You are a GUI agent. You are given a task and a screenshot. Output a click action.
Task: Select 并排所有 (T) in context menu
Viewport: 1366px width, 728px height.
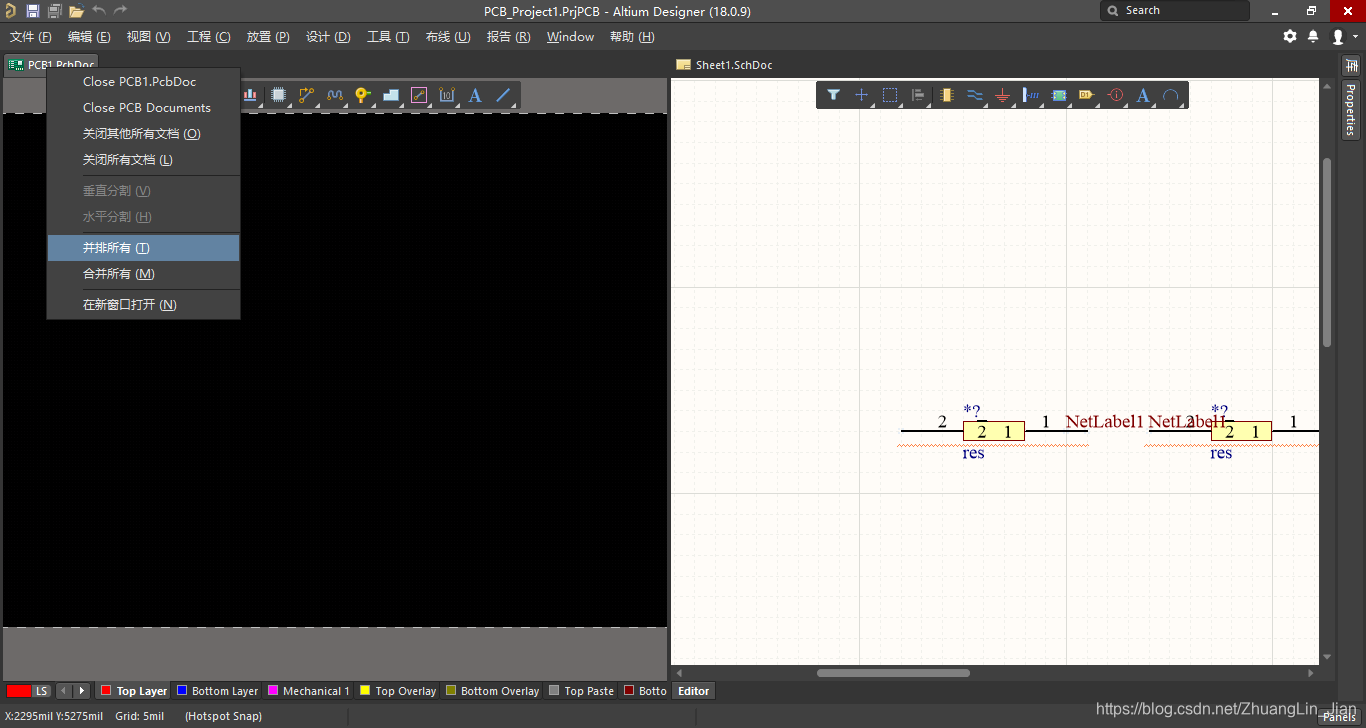click(144, 248)
